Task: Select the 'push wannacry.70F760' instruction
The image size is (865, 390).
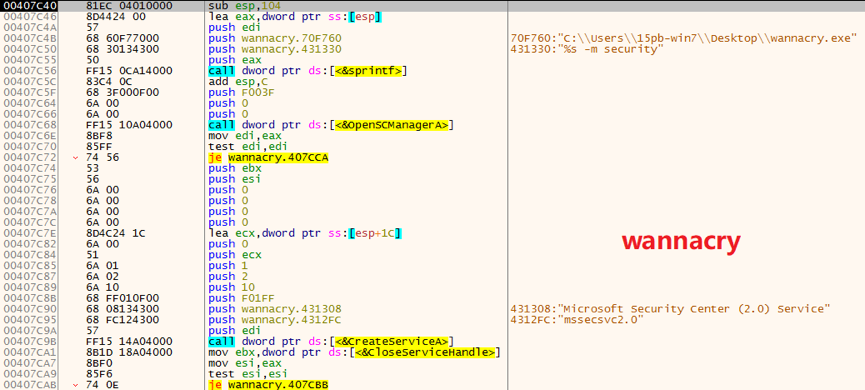Action: pyautogui.click(x=275, y=39)
